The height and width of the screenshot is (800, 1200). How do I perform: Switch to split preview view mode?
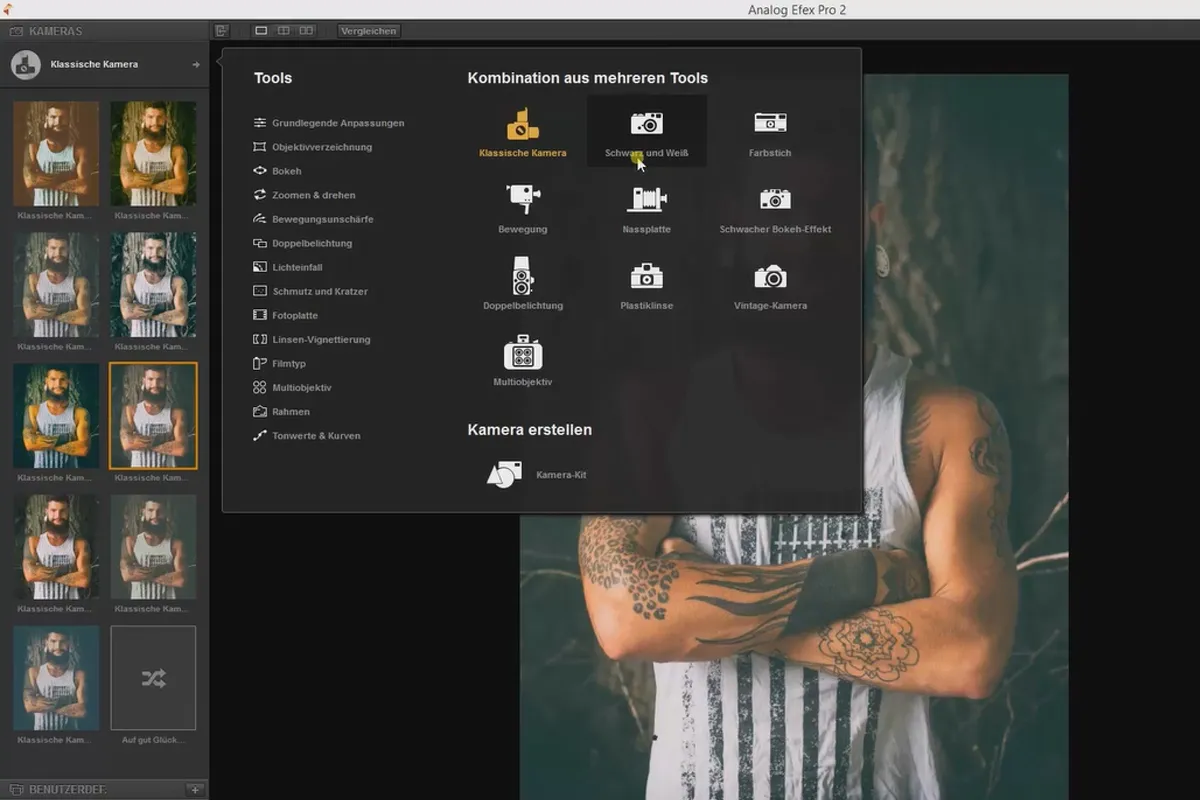[x=284, y=31]
